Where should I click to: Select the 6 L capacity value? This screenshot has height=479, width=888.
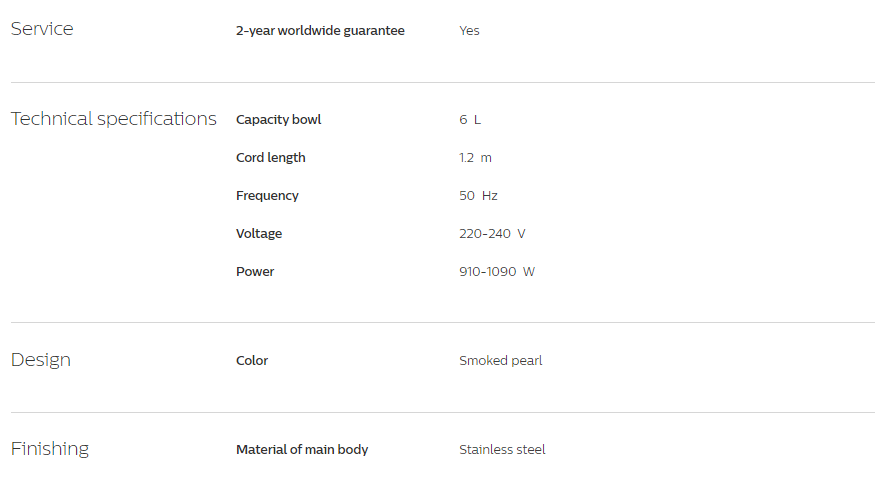470,119
